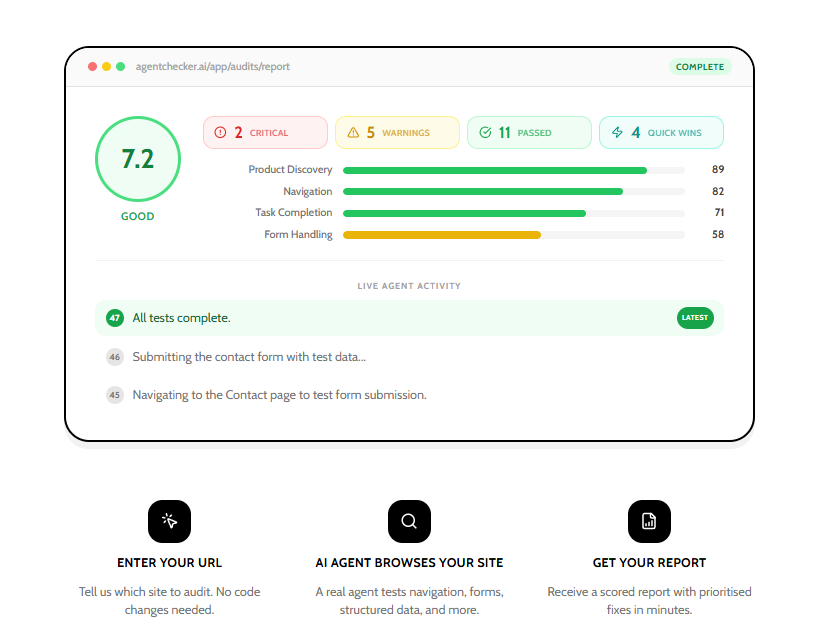The width and height of the screenshot is (813, 642).
Task: Select the Submitting the contact form row
Action: click(409, 357)
